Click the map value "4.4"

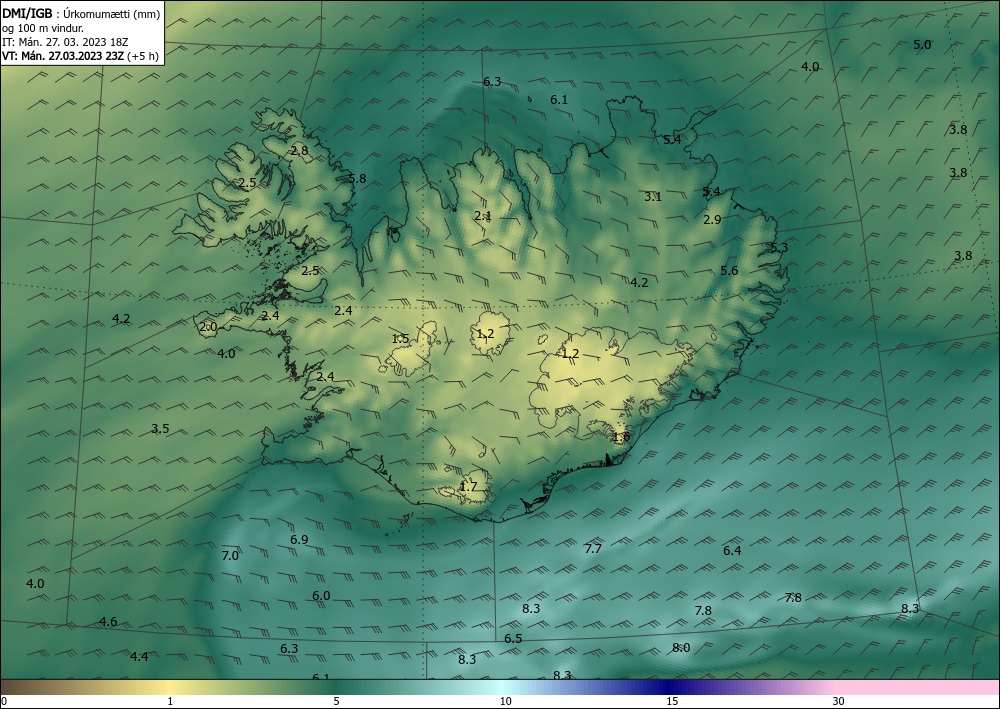[x=139, y=657]
